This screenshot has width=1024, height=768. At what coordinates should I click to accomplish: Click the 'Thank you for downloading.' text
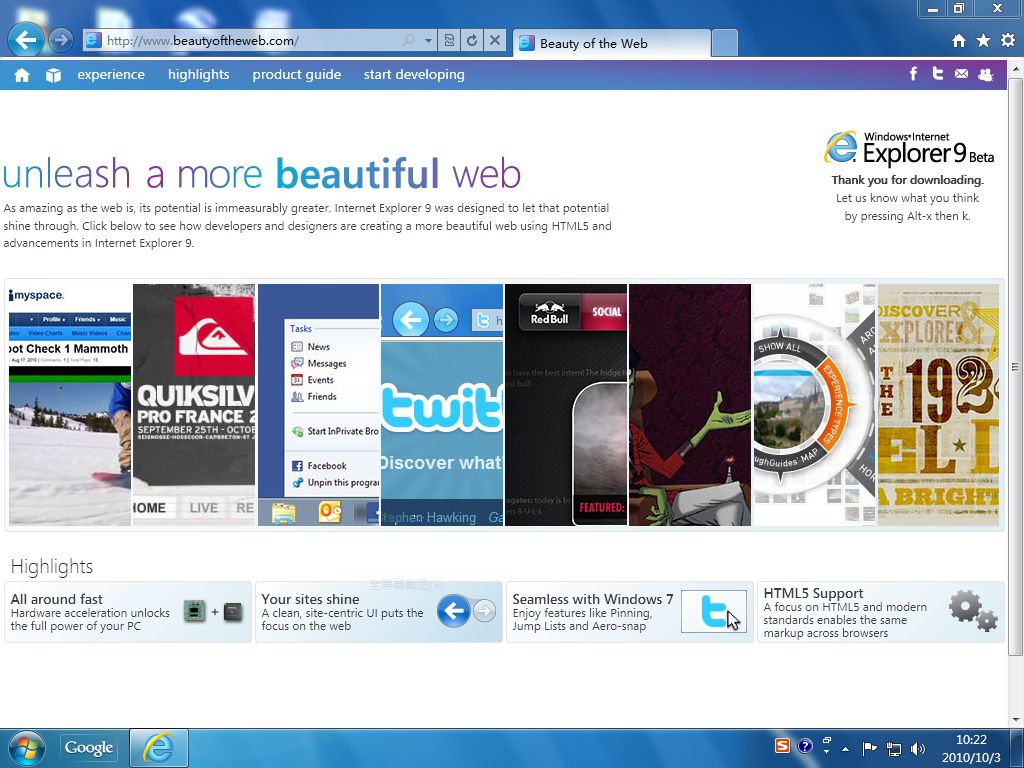[907, 180]
